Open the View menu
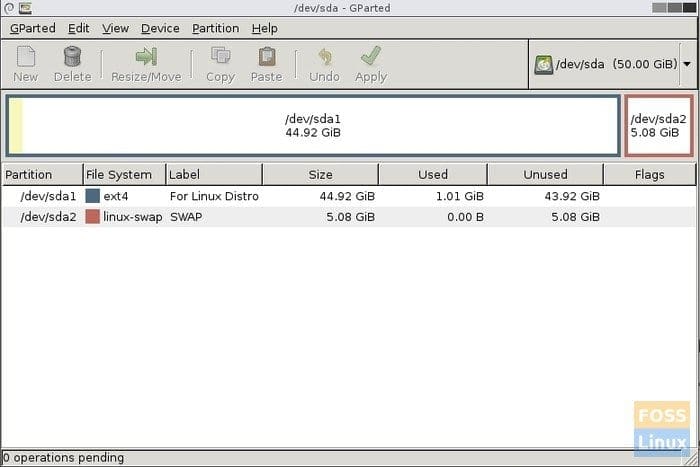The height and width of the screenshot is (467, 700). click(115, 29)
